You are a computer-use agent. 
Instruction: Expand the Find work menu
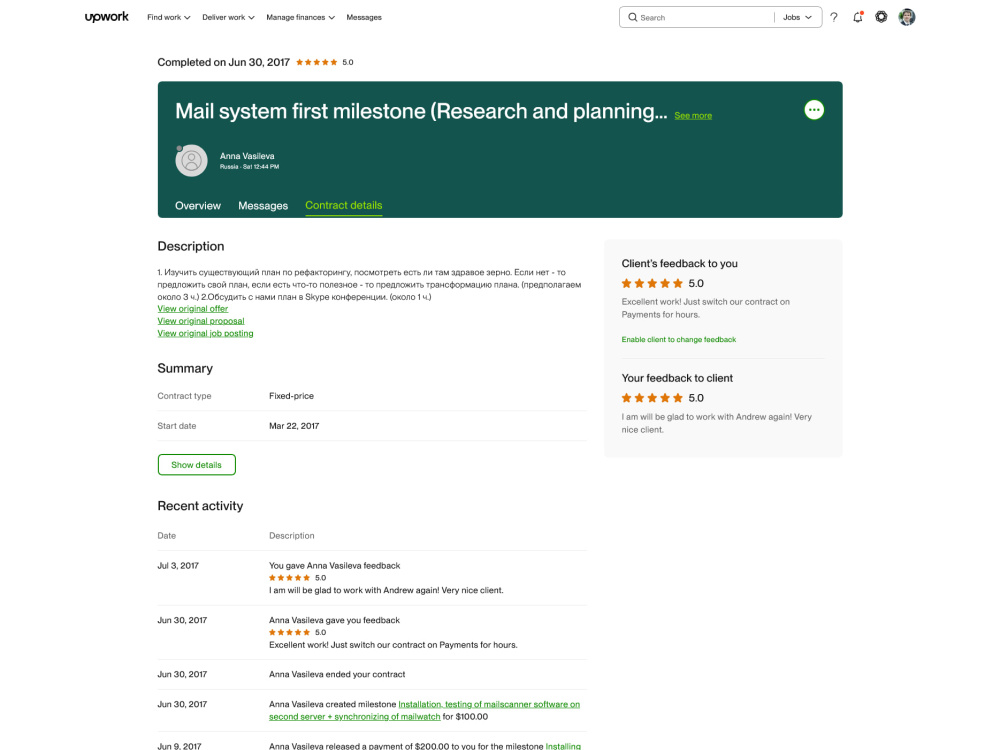[x=169, y=17]
